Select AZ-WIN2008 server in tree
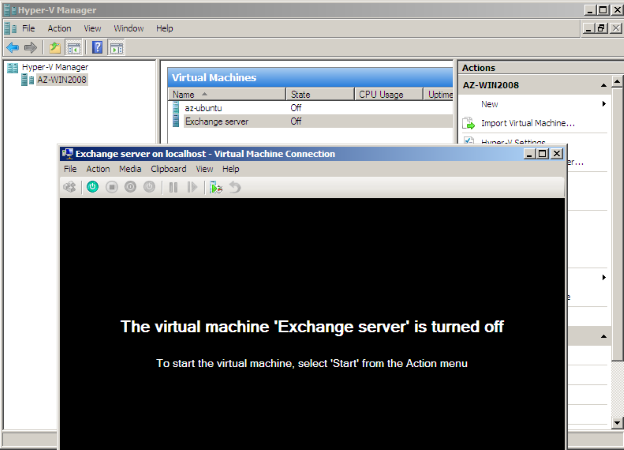 pyautogui.click(x=62, y=80)
